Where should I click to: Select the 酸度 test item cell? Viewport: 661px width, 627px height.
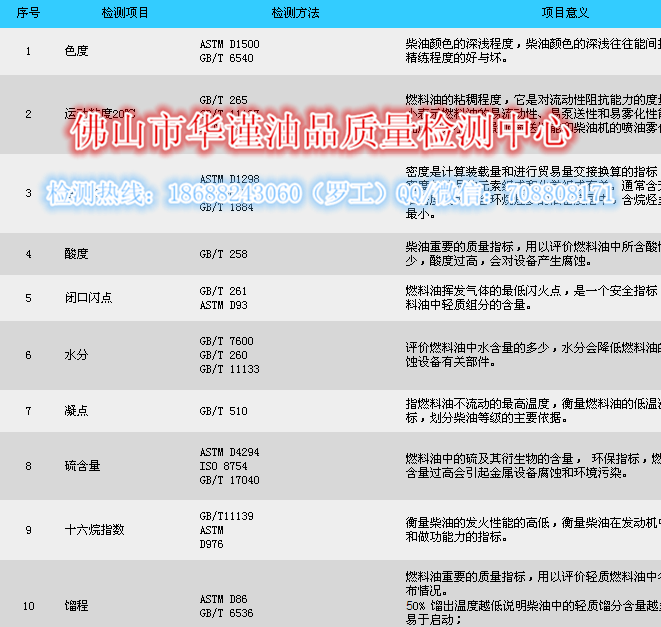pyautogui.click(x=76, y=254)
